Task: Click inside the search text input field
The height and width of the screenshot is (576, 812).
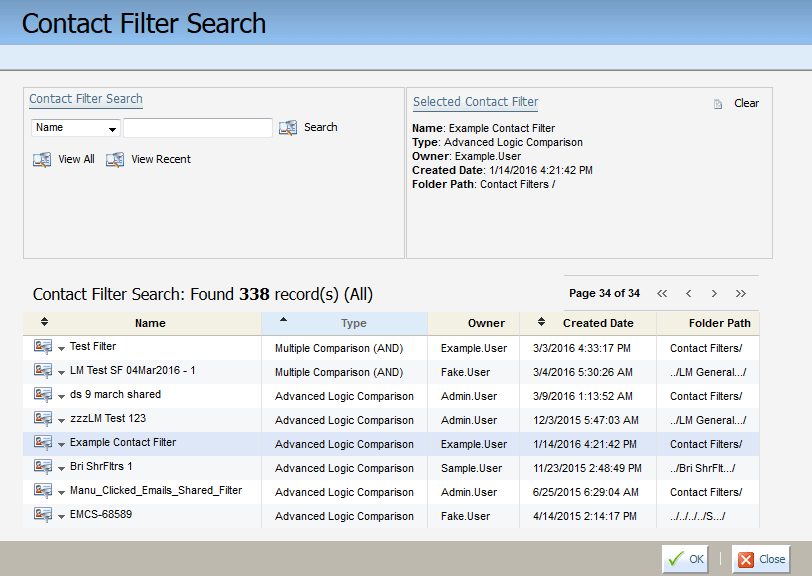Action: [x=197, y=127]
